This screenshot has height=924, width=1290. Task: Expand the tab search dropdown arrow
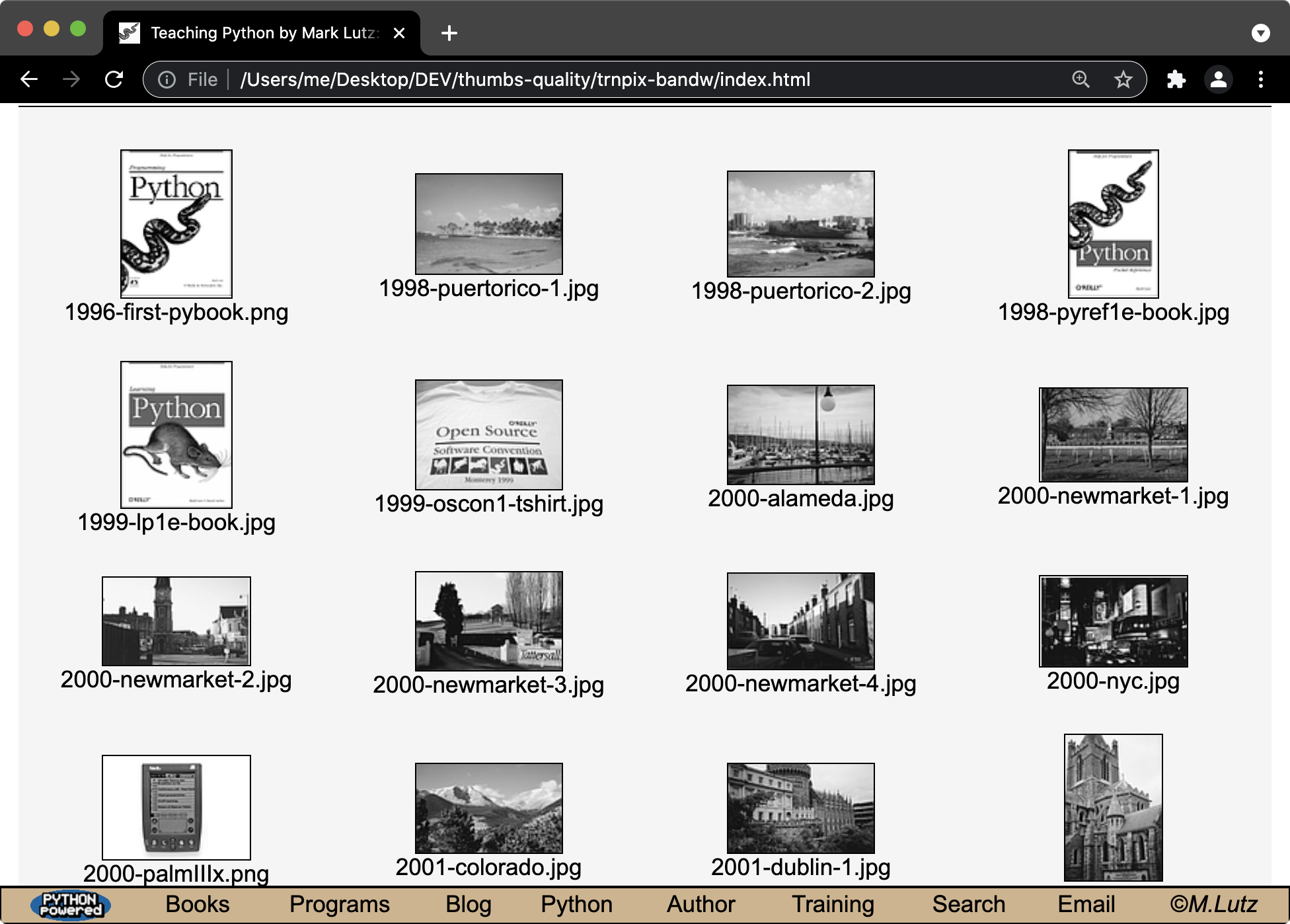(x=1260, y=33)
